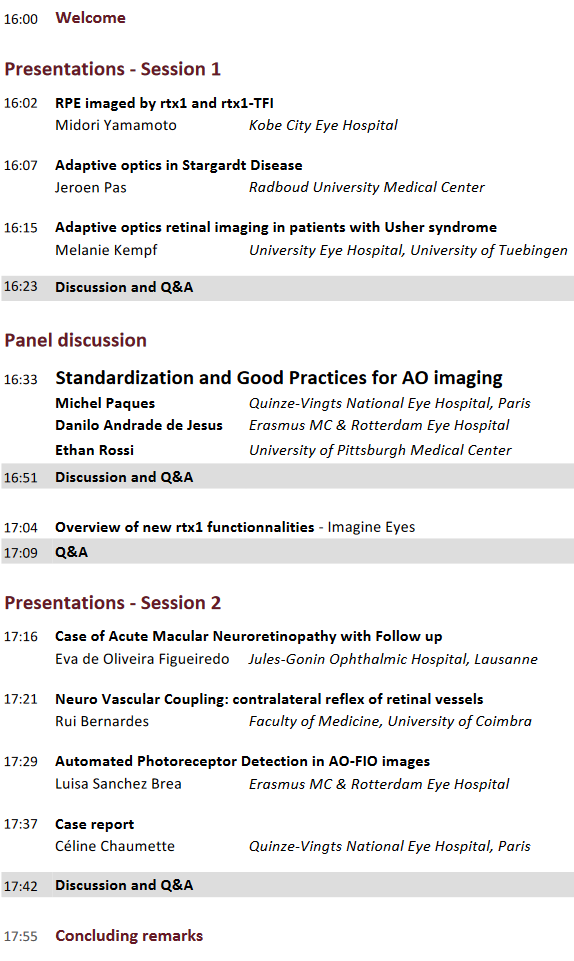Click University of Pittsburgh Medical Center affiliation
Viewport: 574px width, 961px height.
coord(380,450)
